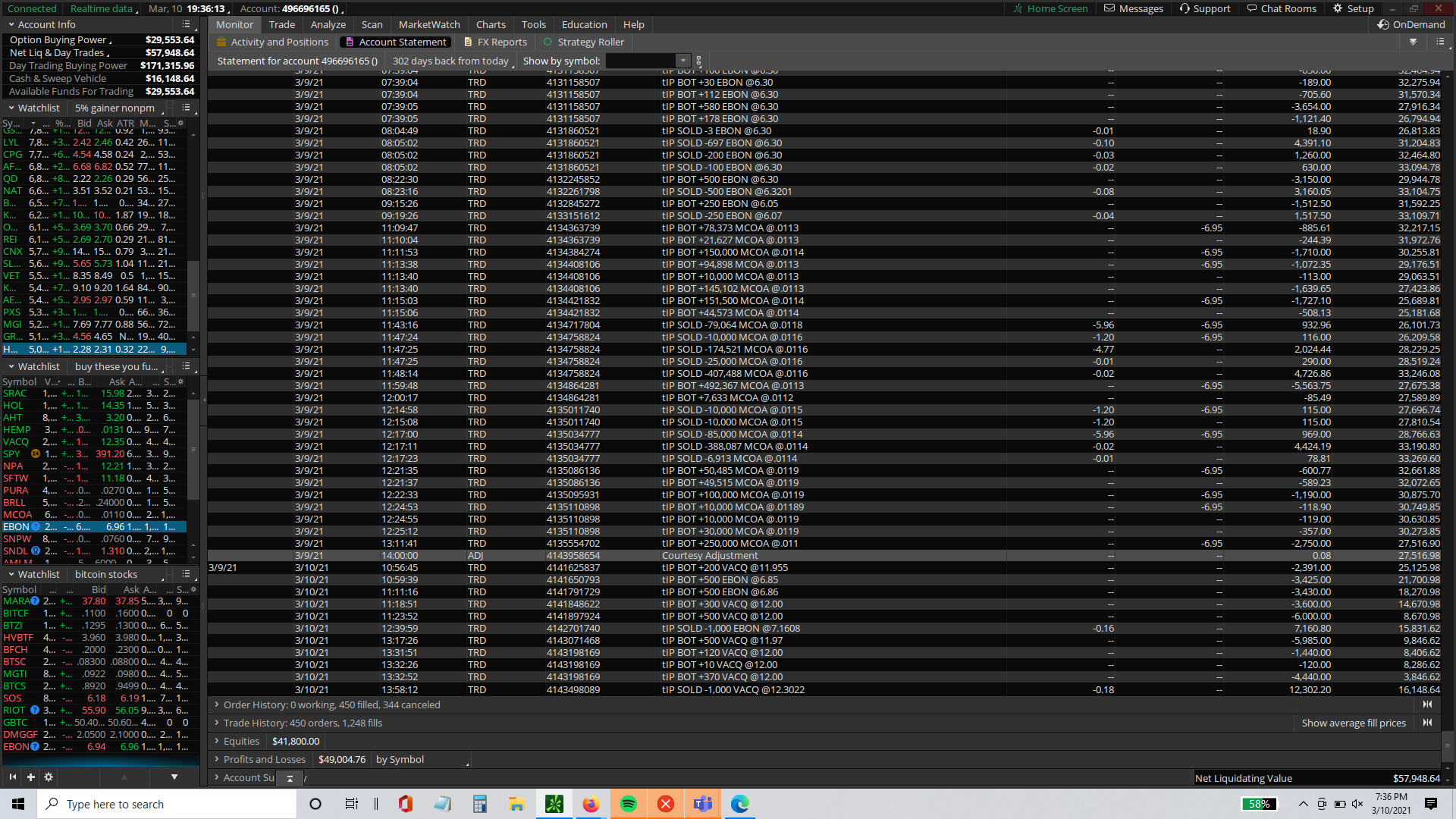Screen dimensions: 1456x819
Task: Click collapse icon in Order History row
Action: [1427, 704]
